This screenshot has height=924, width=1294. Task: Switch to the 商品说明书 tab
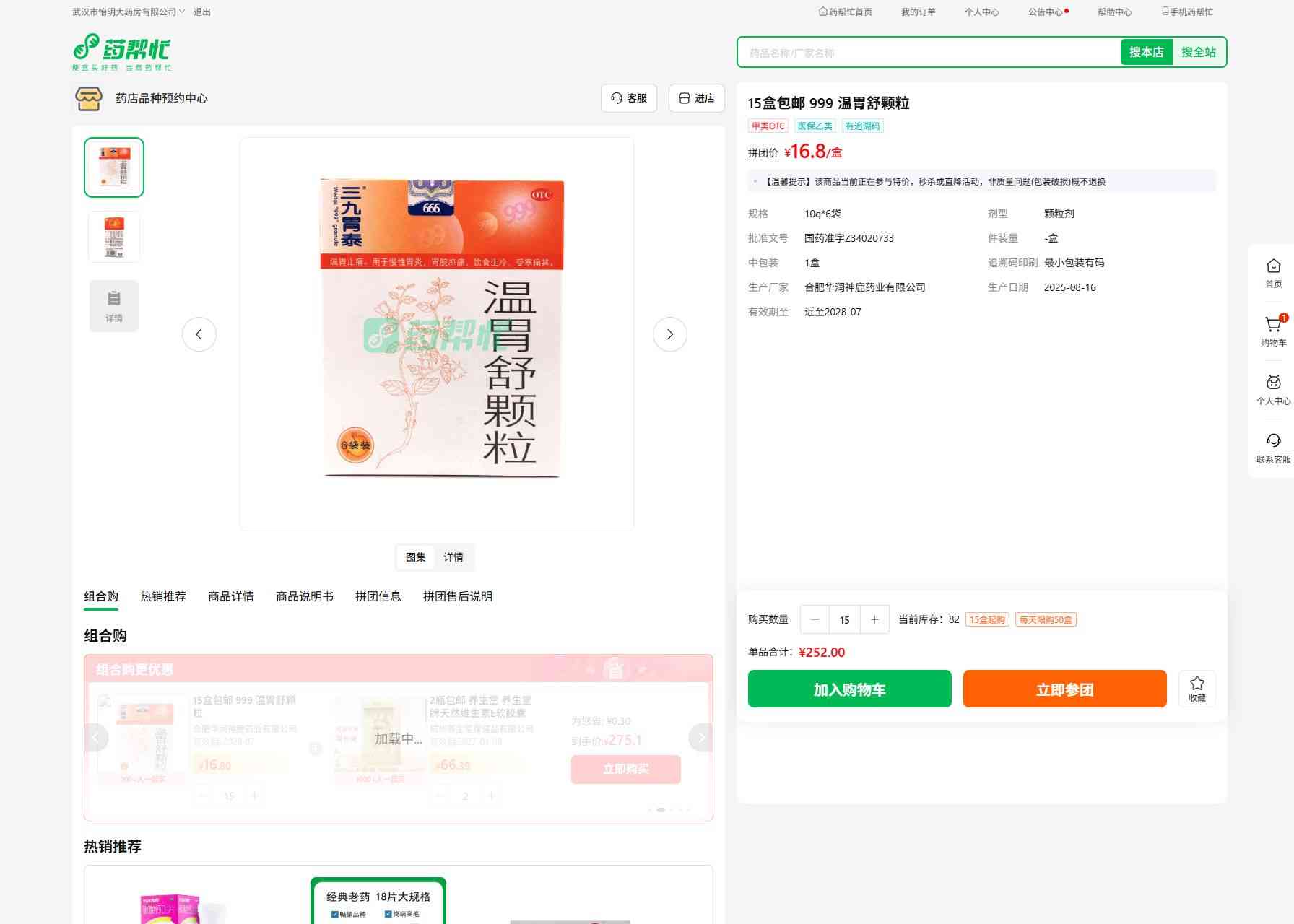click(304, 596)
